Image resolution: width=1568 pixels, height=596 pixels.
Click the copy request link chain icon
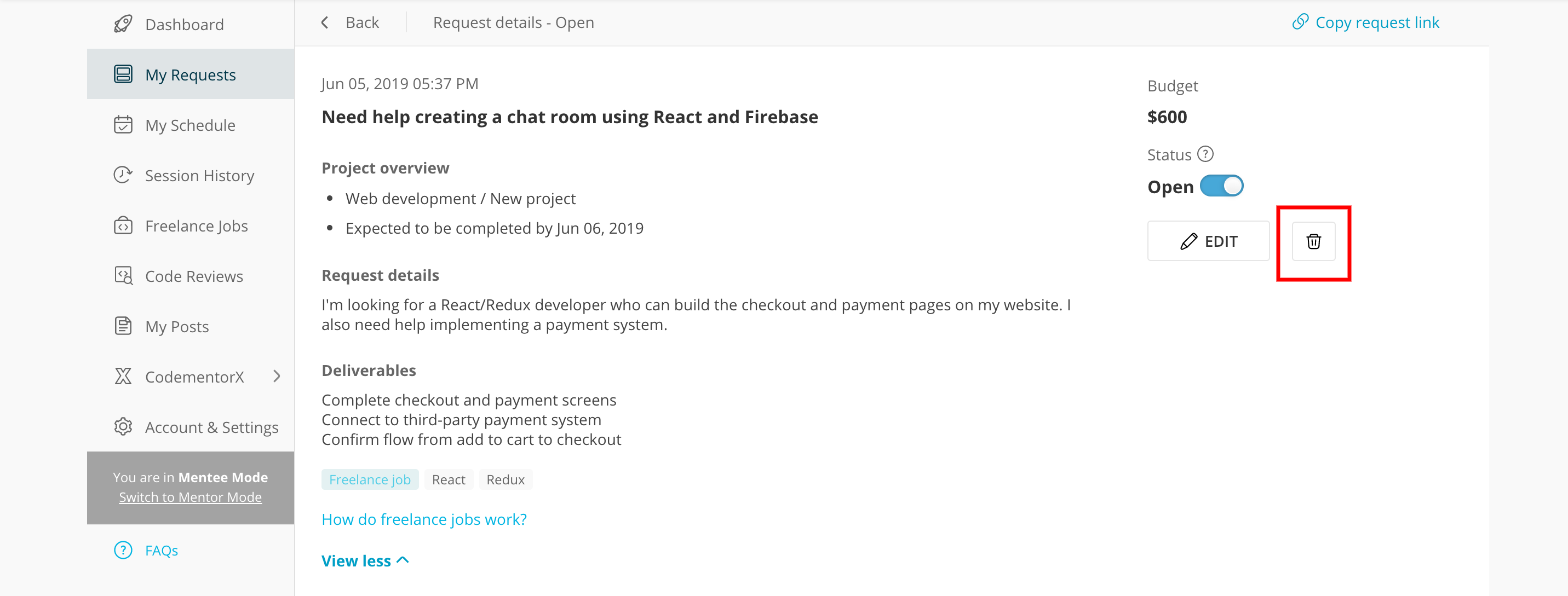(1300, 22)
